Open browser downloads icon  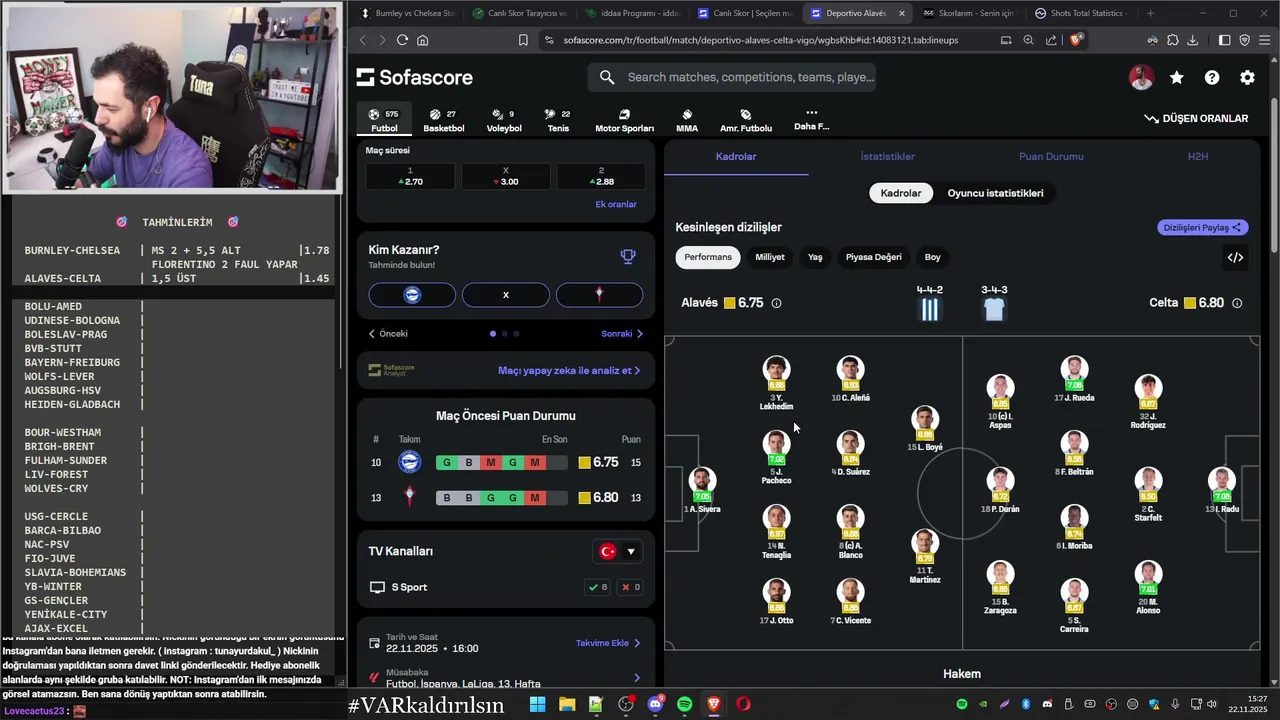1193,40
